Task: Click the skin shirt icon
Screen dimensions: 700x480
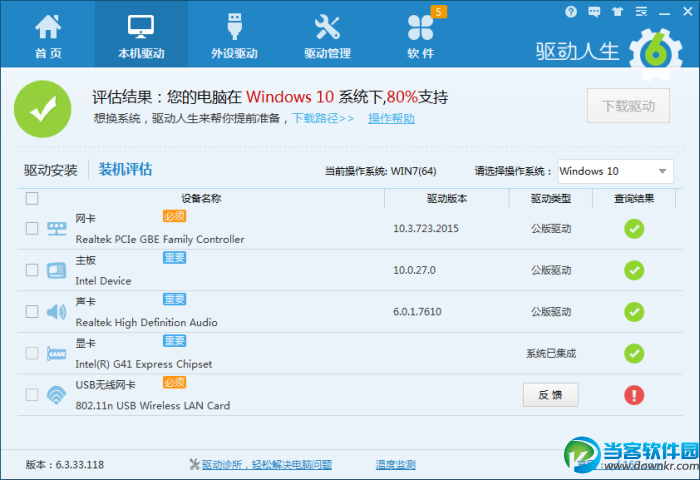Action: (x=618, y=12)
